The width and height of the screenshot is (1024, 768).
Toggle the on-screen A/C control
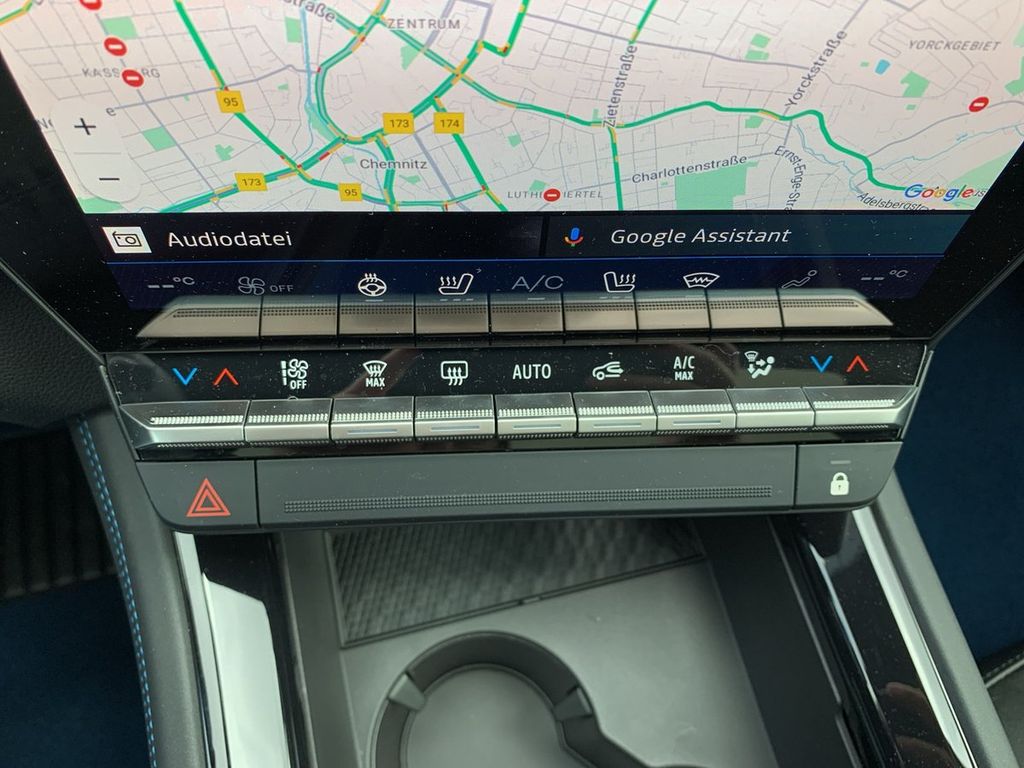click(x=537, y=283)
